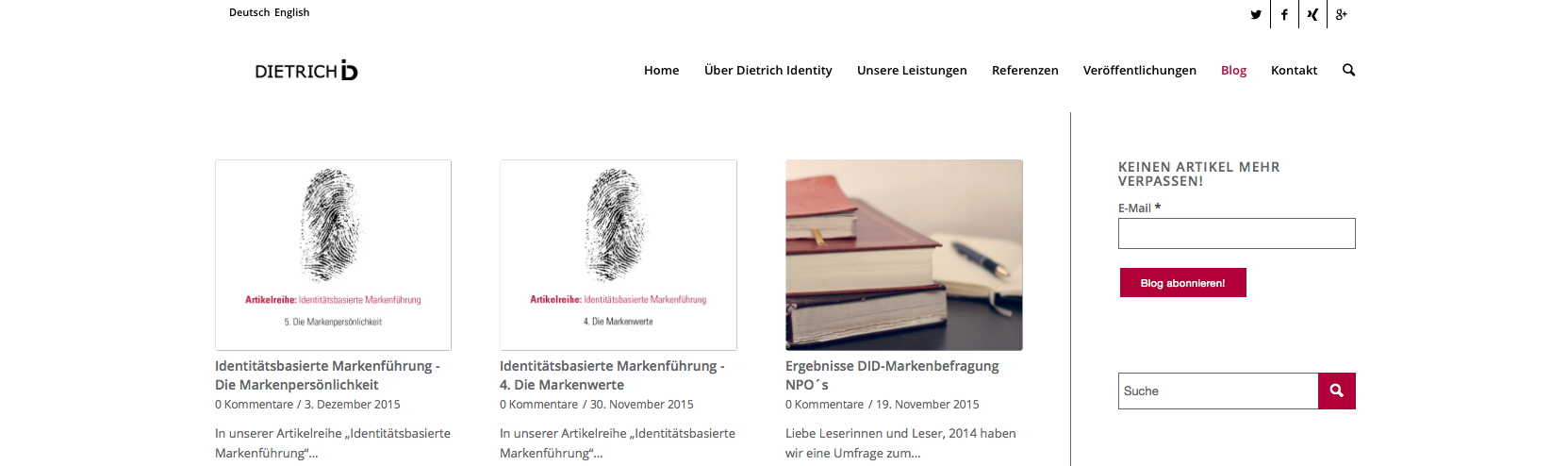1568x466 pixels.
Task: Focus the Suche search field
Action: (1218, 391)
